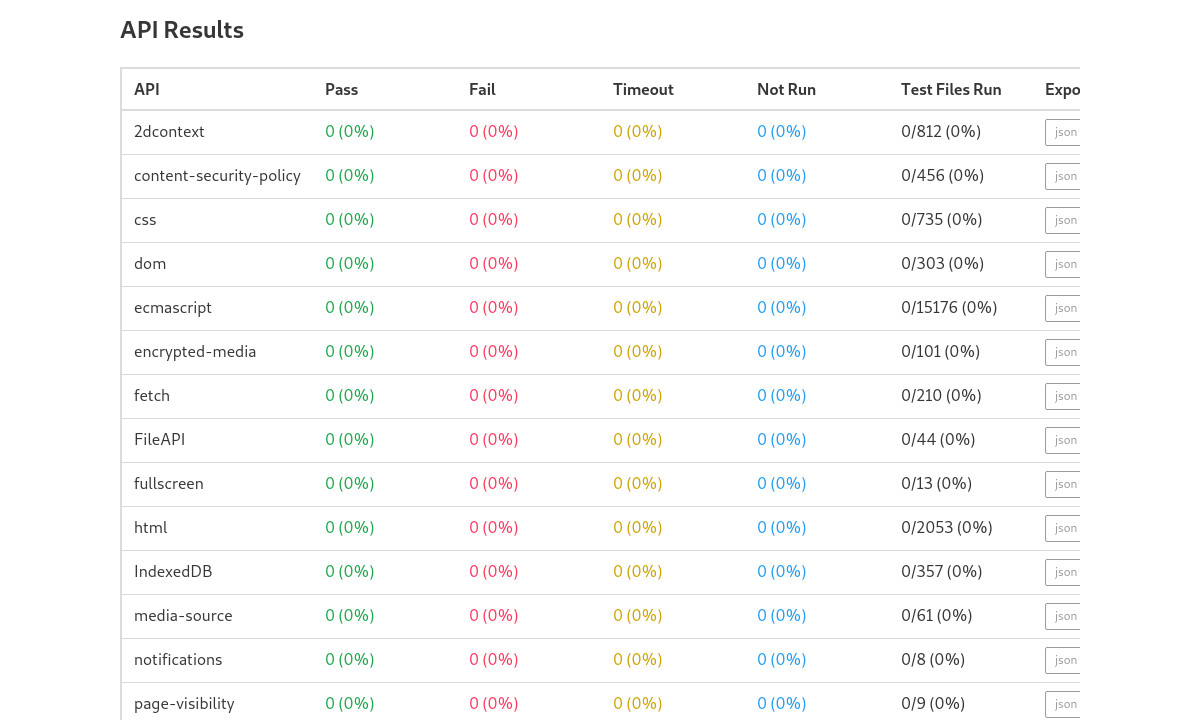Export encrypted-media results as json
The height and width of the screenshot is (720, 1200).
[1064, 352]
